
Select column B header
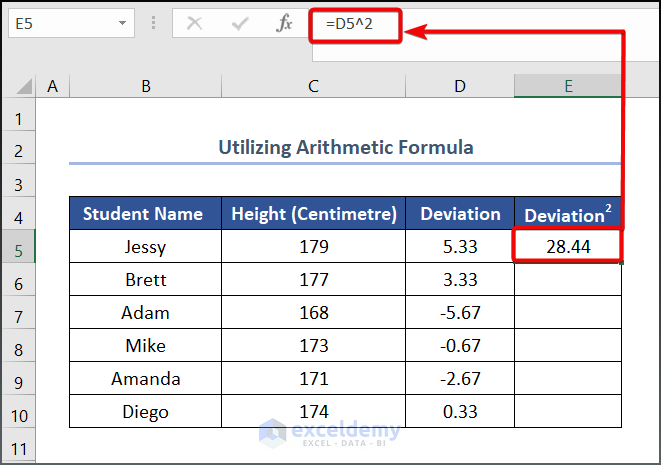[x=146, y=87]
